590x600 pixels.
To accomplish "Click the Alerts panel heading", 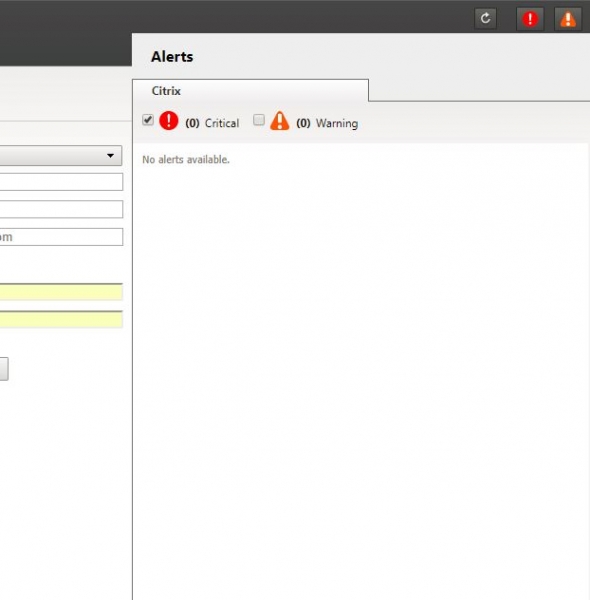I will click(172, 57).
